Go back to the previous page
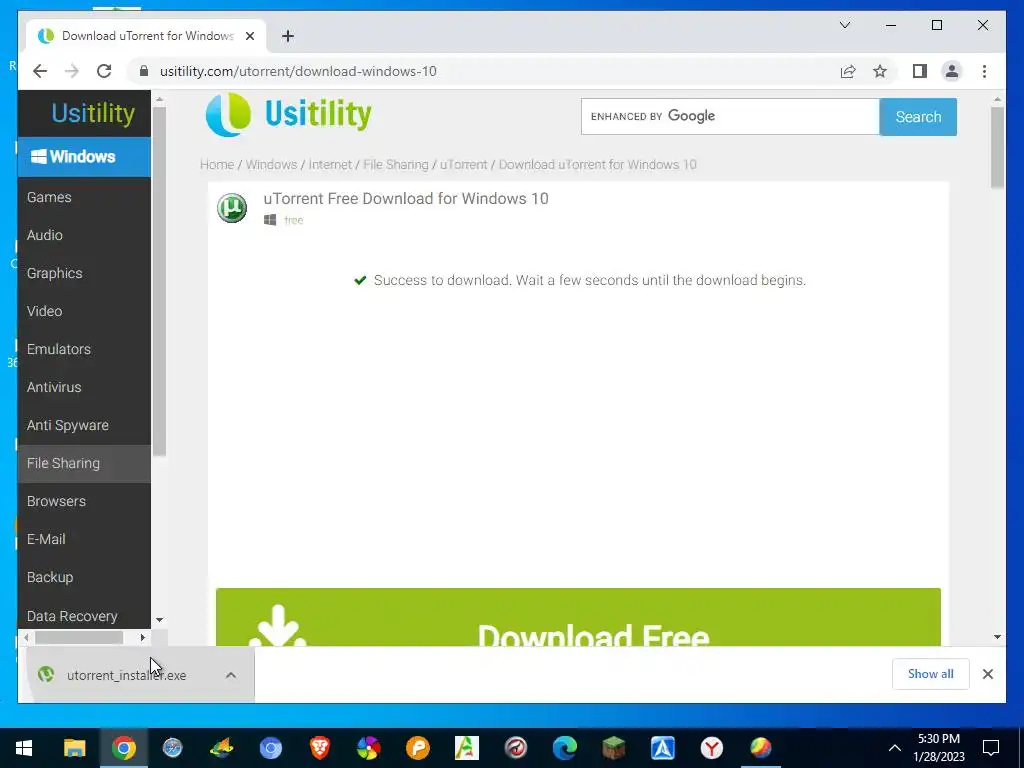1024x768 pixels. pyautogui.click(x=40, y=71)
